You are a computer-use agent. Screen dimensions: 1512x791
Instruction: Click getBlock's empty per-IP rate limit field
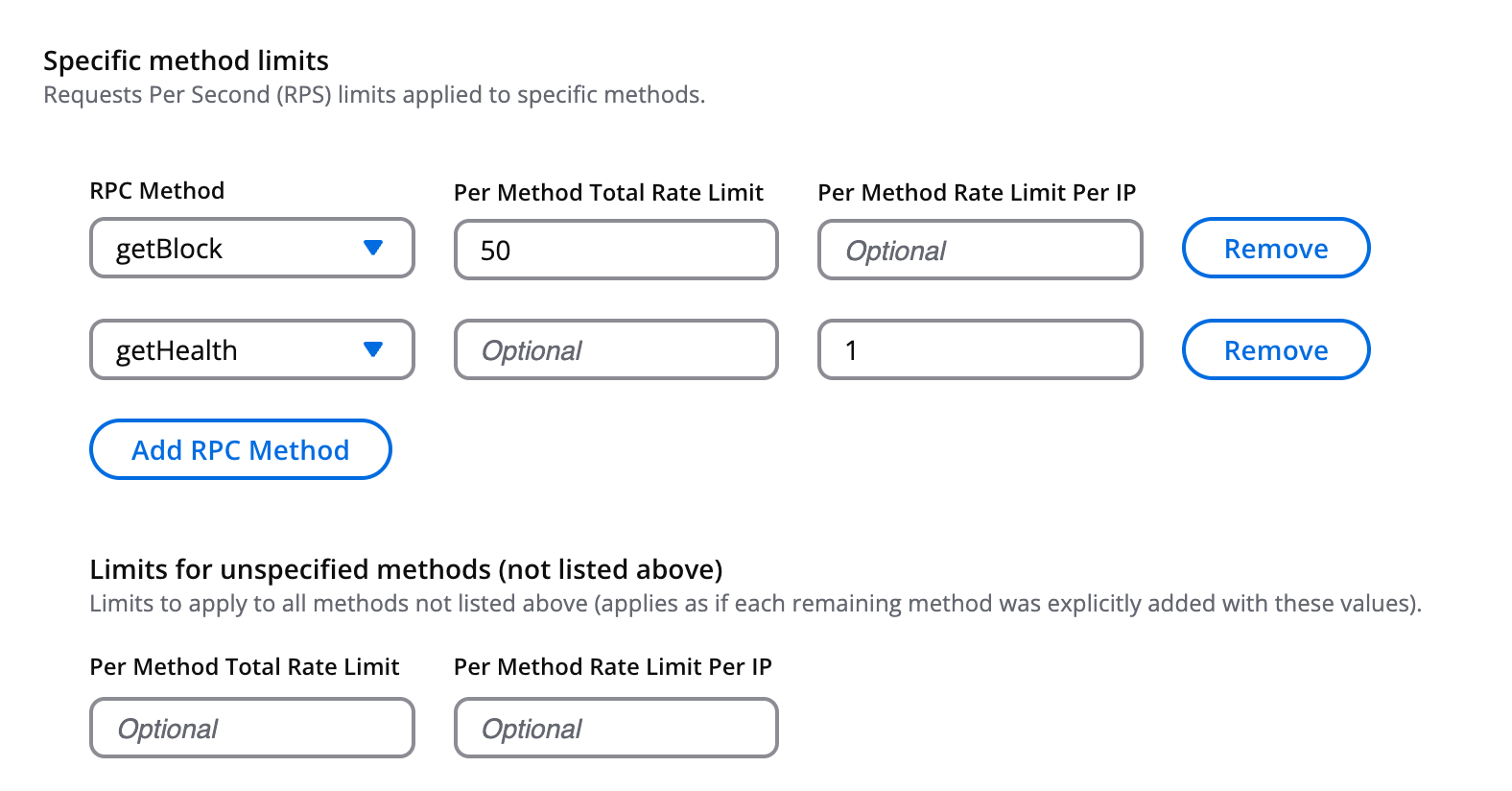(x=980, y=251)
